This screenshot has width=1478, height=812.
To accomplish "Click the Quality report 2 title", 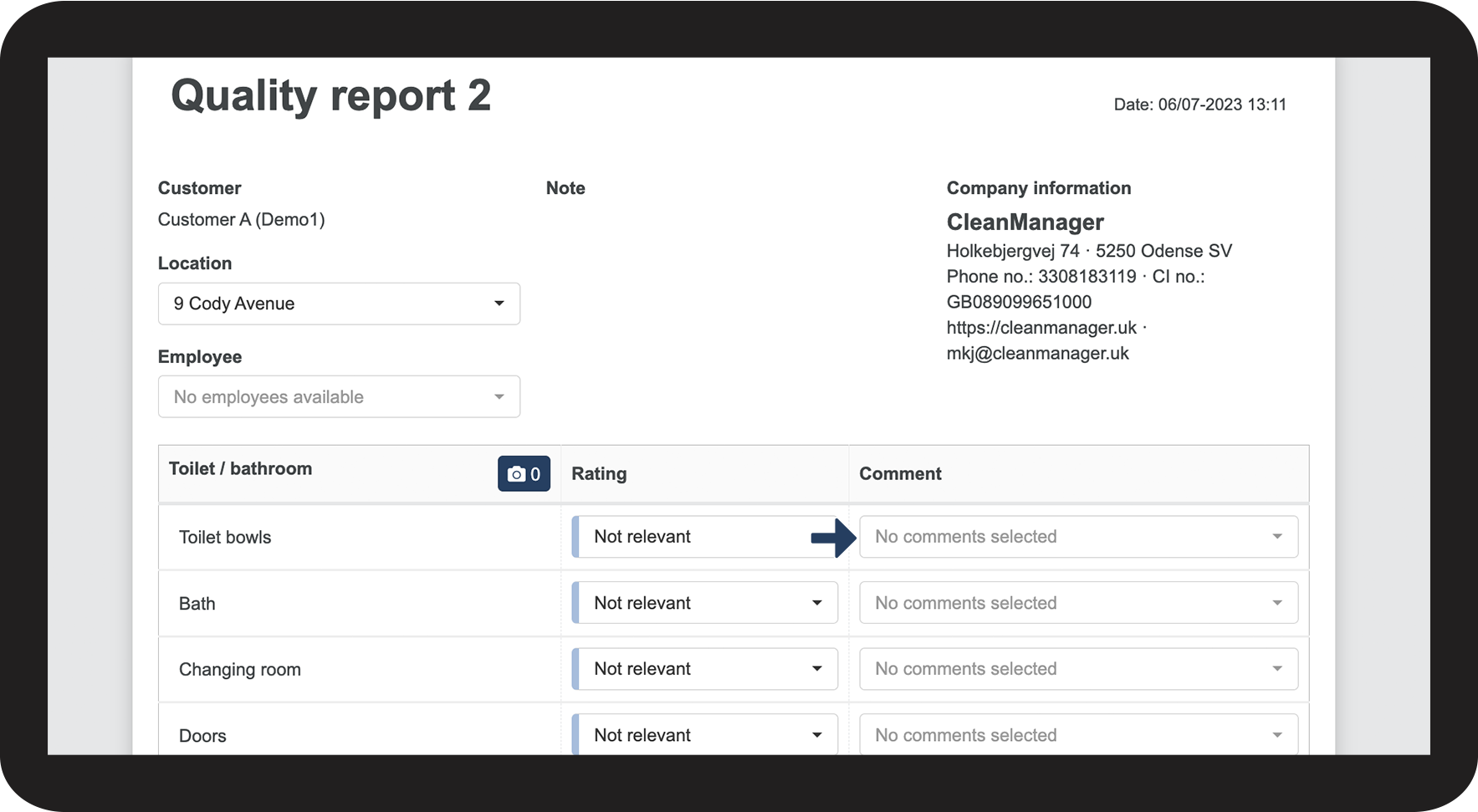I will click(x=330, y=95).
